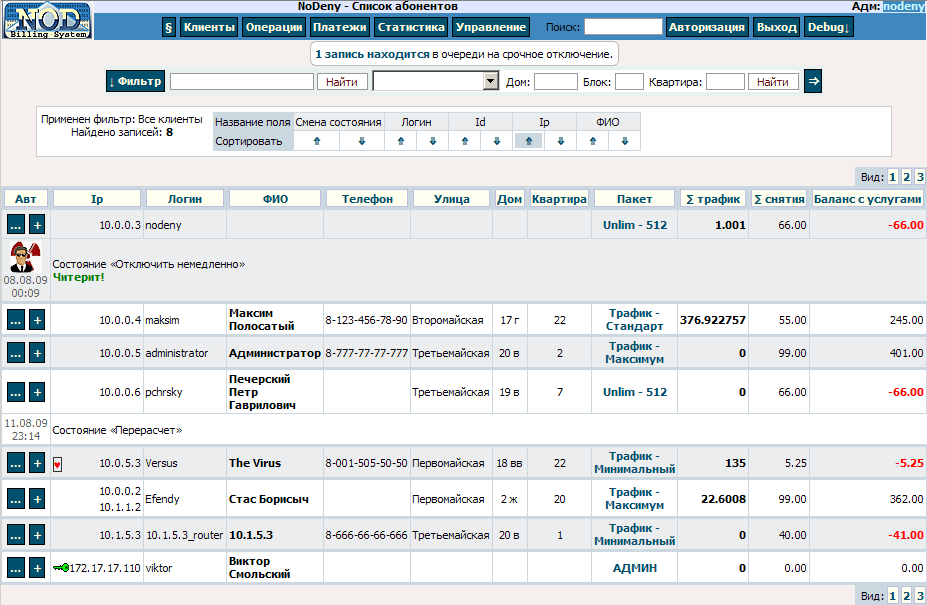Click the Баланс с услугами column header

point(867,199)
